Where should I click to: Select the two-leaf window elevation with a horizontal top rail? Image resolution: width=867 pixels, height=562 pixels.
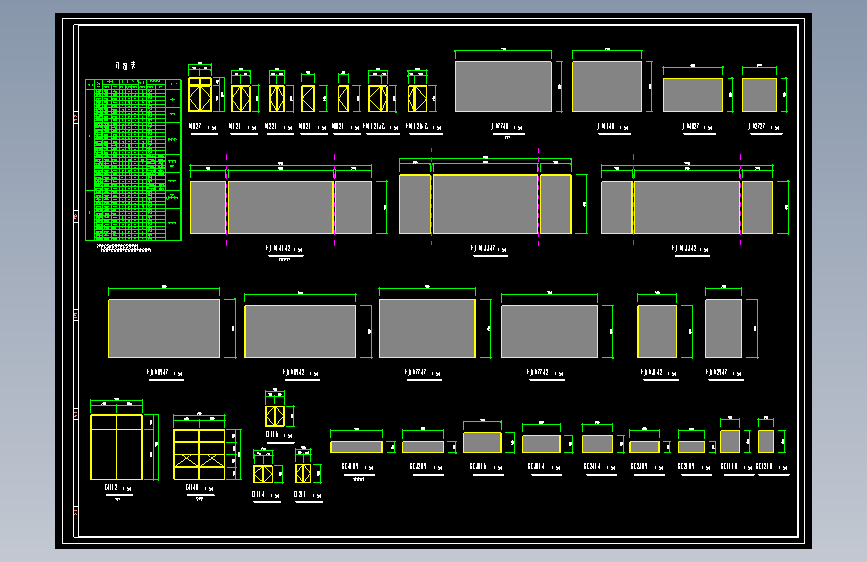point(117,447)
